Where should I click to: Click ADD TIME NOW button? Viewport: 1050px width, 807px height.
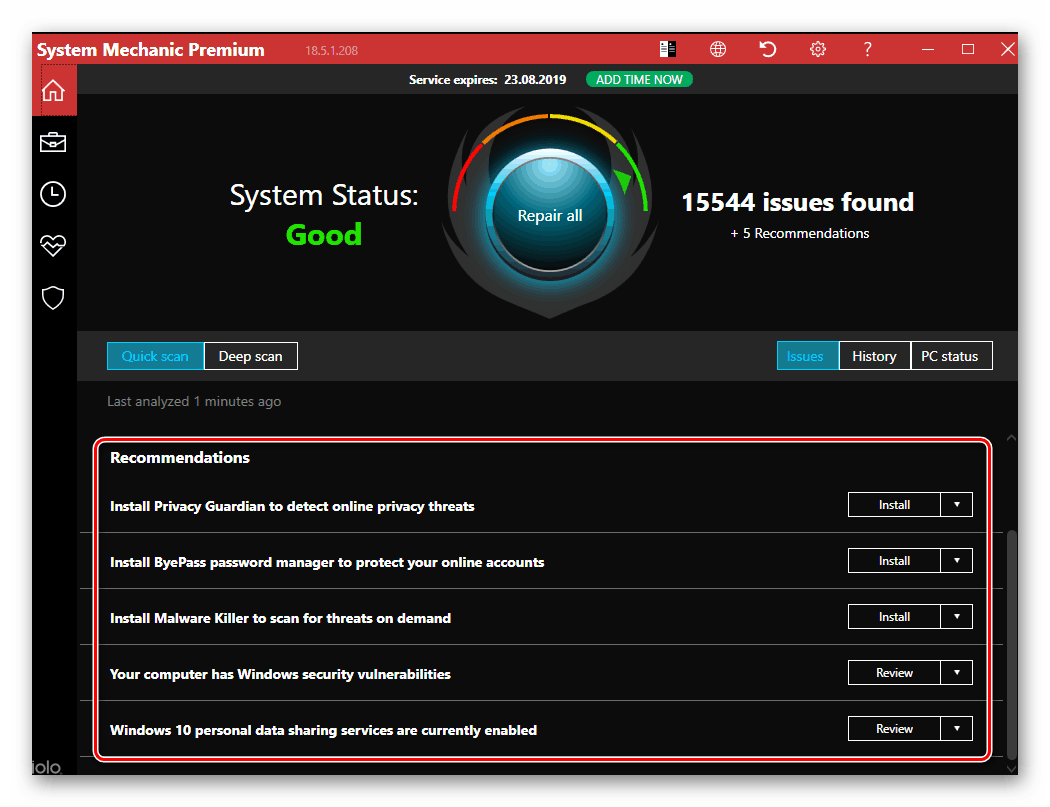639,80
